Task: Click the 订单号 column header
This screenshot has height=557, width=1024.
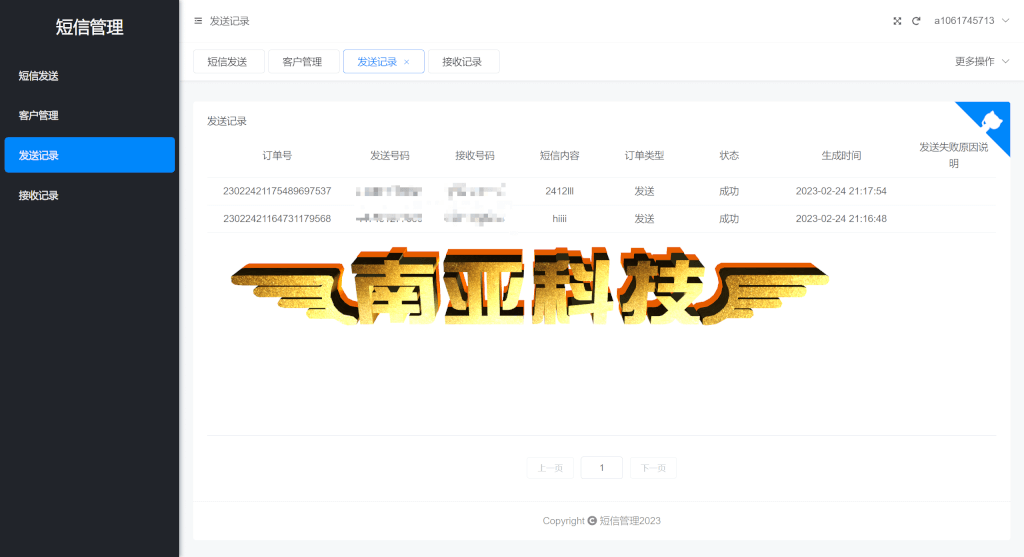Action: coord(277,155)
